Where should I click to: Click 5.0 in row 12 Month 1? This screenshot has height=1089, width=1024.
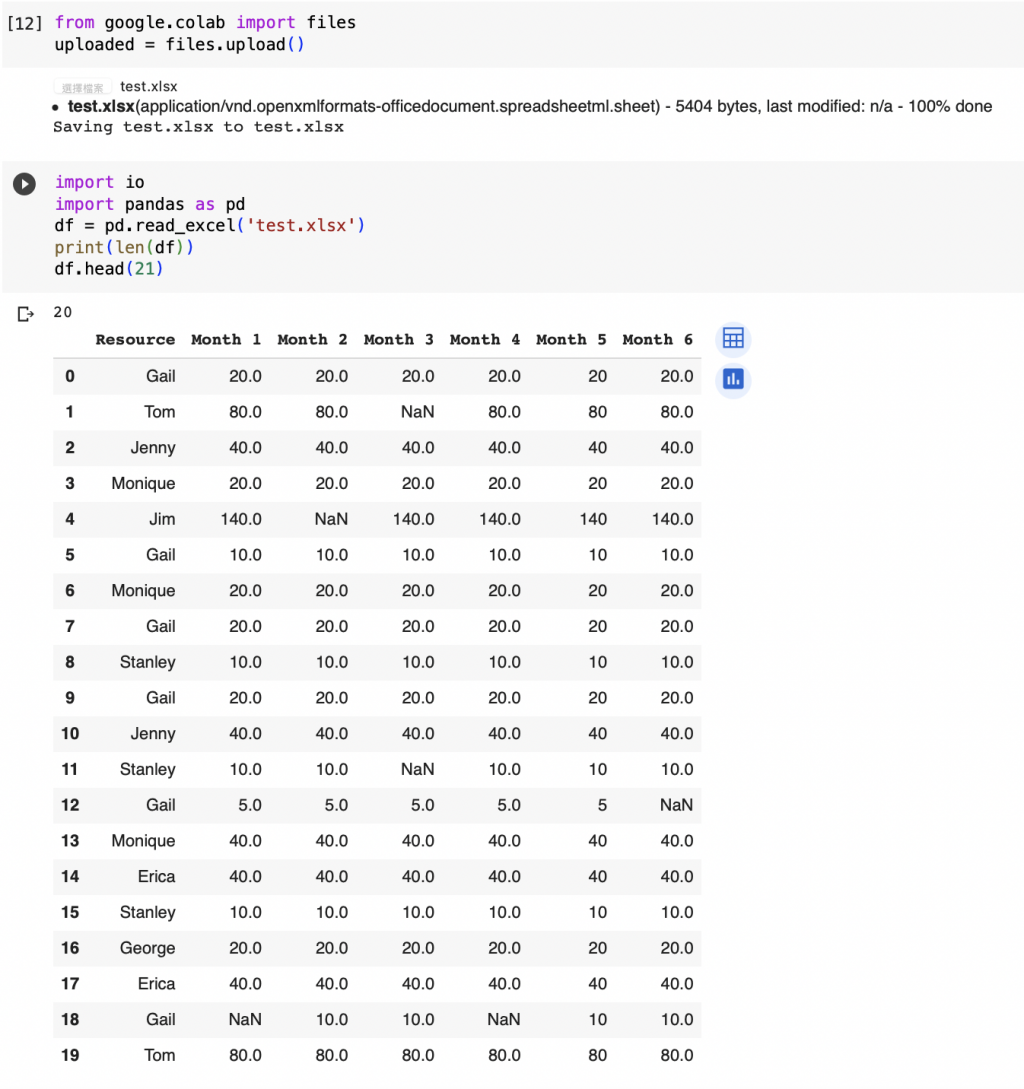pyautogui.click(x=250, y=806)
